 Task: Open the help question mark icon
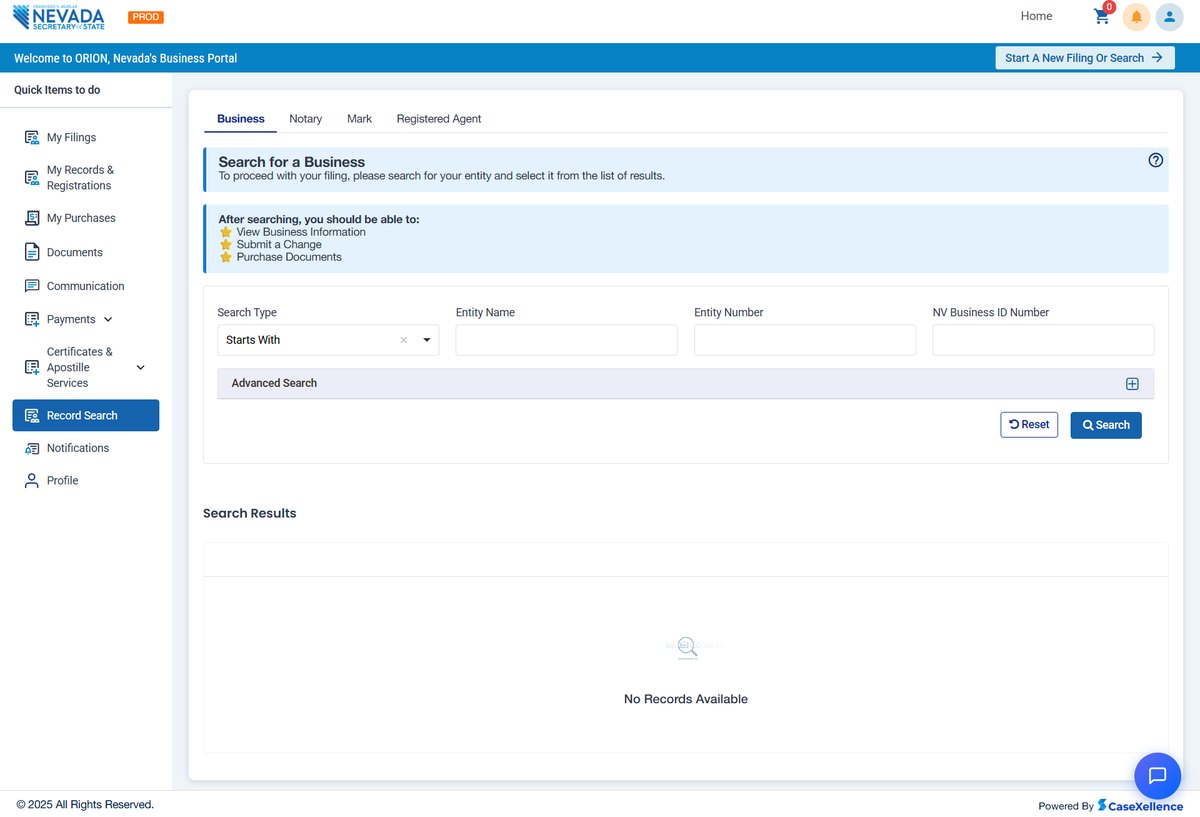tap(1156, 160)
